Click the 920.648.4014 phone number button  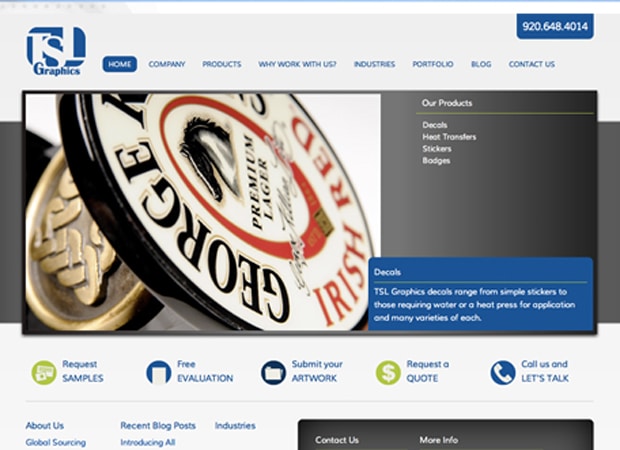pyautogui.click(x=555, y=26)
